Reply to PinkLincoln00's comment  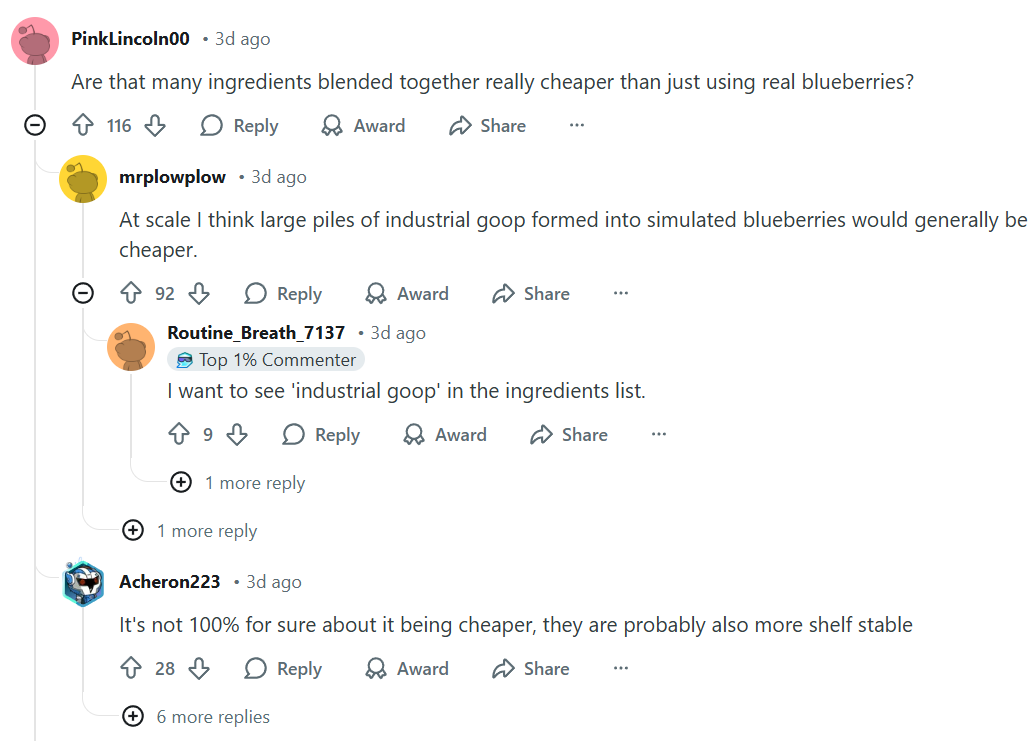click(x=239, y=126)
